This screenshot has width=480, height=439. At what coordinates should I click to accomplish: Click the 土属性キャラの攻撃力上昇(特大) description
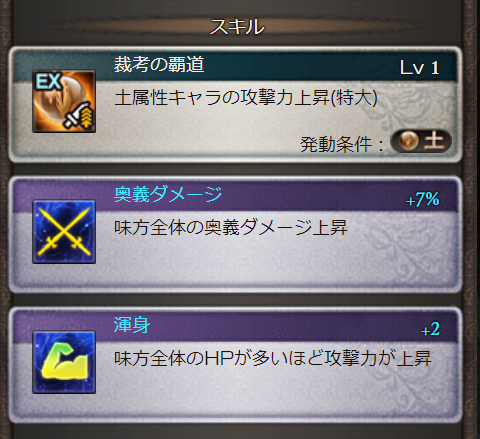(x=246, y=98)
